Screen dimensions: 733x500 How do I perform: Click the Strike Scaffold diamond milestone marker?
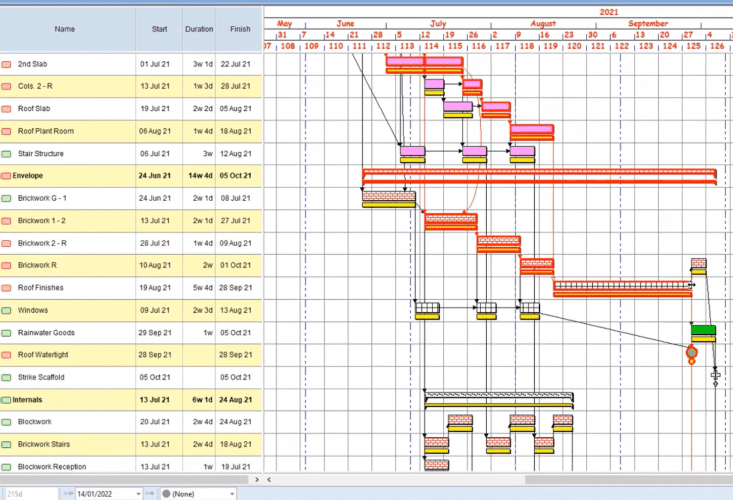(x=715, y=381)
